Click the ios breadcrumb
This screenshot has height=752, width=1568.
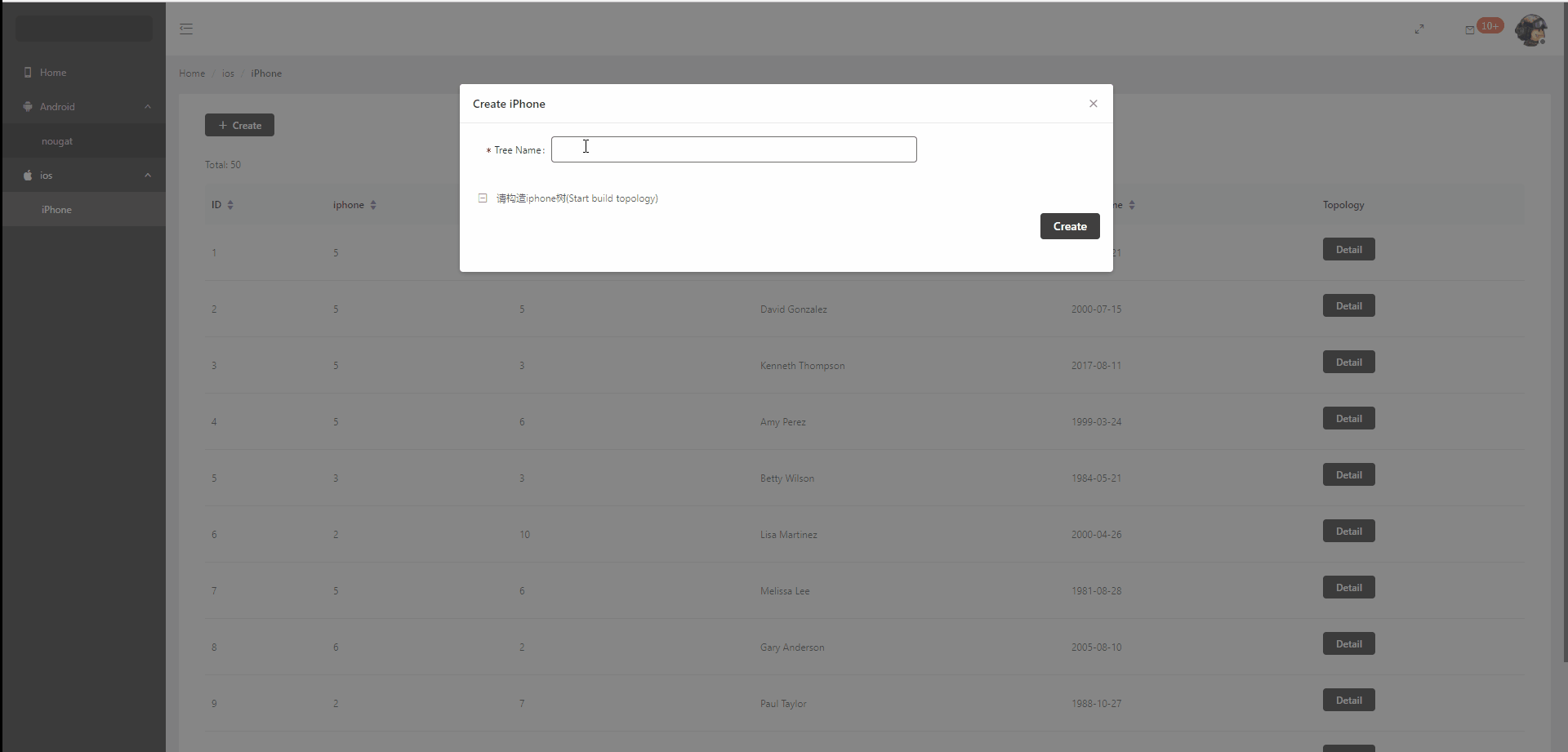point(228,73)
